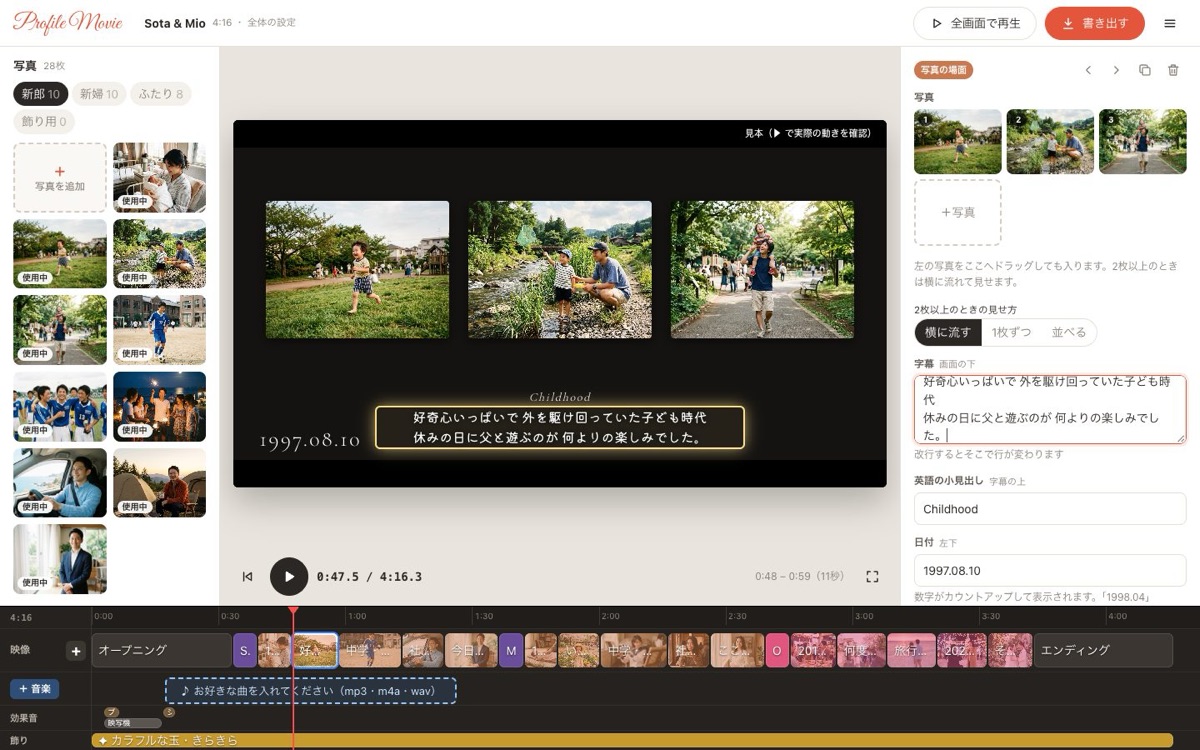The height and width of the screenshot is (750, 1200).
Task: Select scene photo thumbnail number 3
Action: coord(1142,142)
